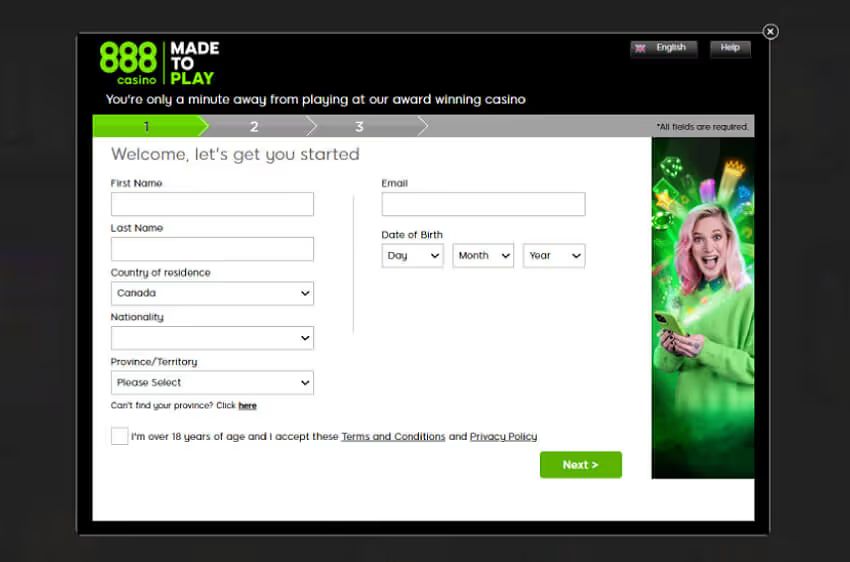Focus the Last Name input field

(212, 249)
